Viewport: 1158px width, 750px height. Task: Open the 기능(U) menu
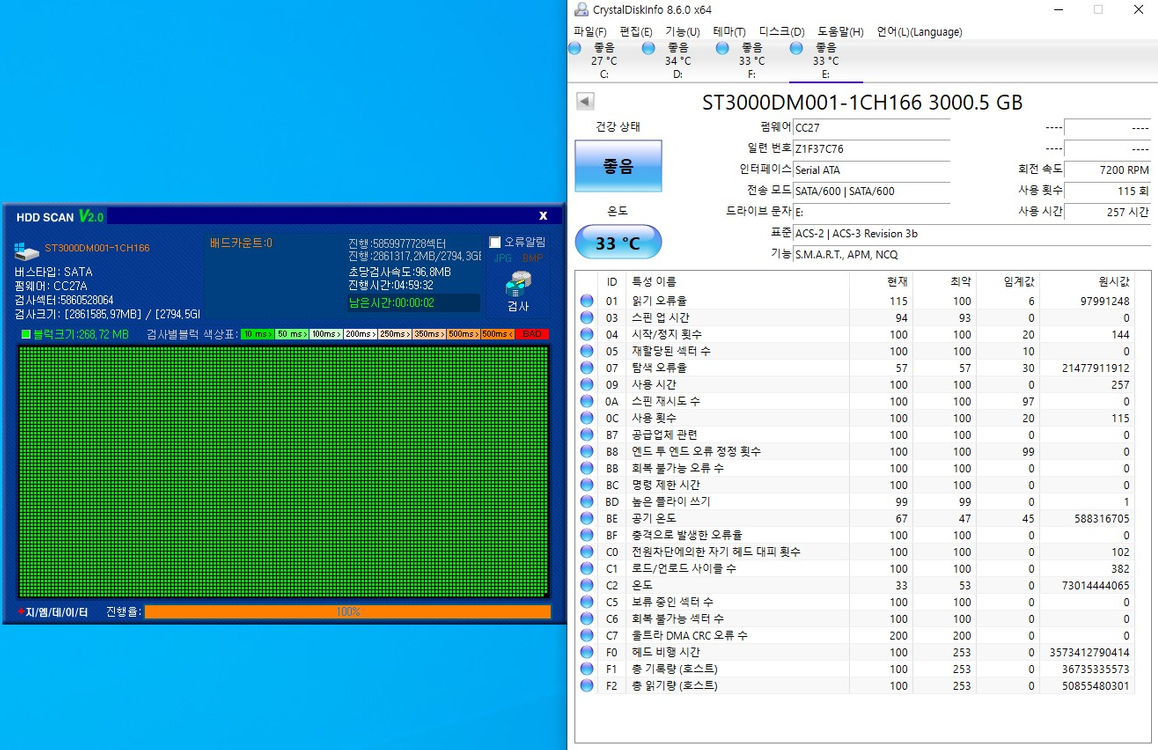(x=682, y=32)
